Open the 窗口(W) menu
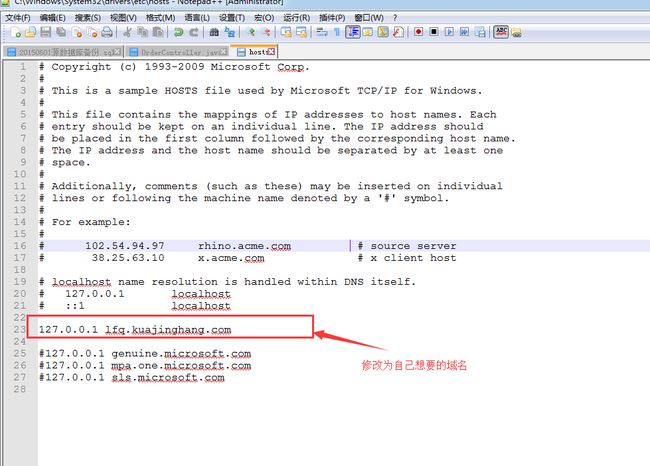This screenshot has height=466, width=650. click(x=369, y=18)
